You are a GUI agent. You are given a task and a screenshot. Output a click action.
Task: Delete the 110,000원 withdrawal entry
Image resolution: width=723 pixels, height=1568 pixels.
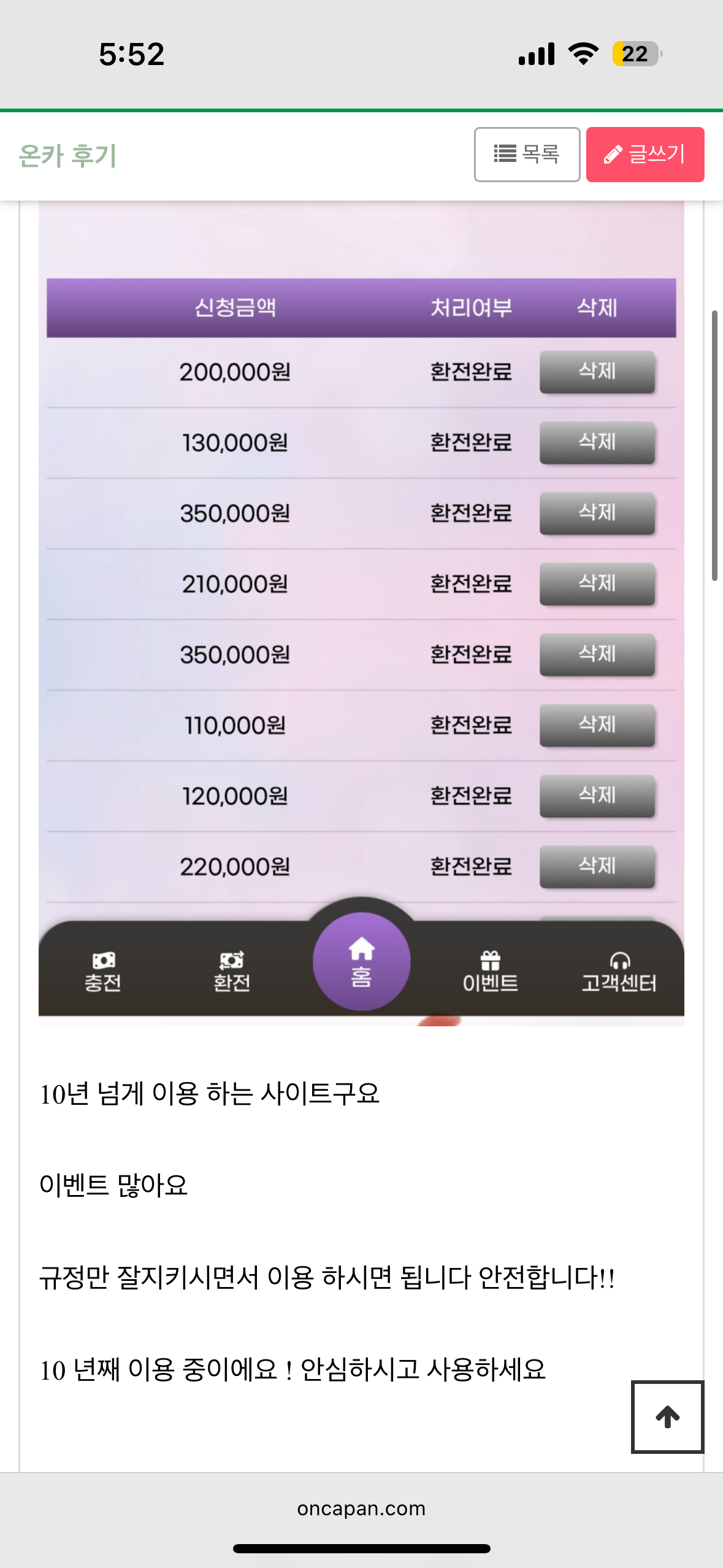click(597, 725)
